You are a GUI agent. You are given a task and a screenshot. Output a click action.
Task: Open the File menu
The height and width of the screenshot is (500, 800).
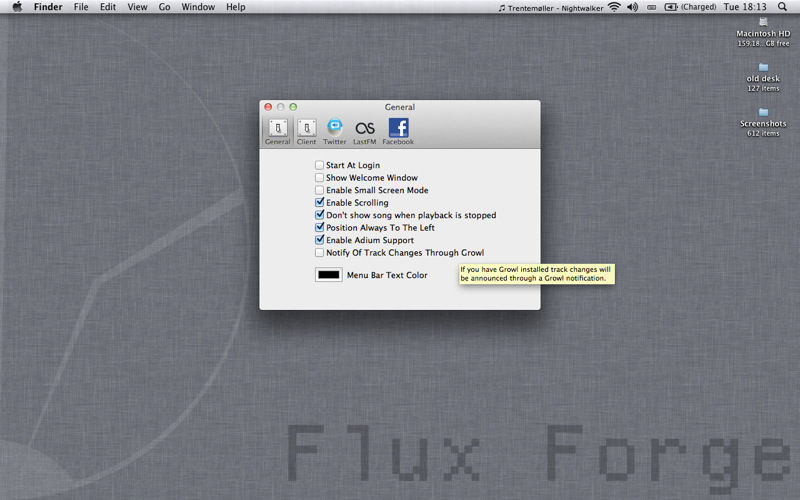81,7
